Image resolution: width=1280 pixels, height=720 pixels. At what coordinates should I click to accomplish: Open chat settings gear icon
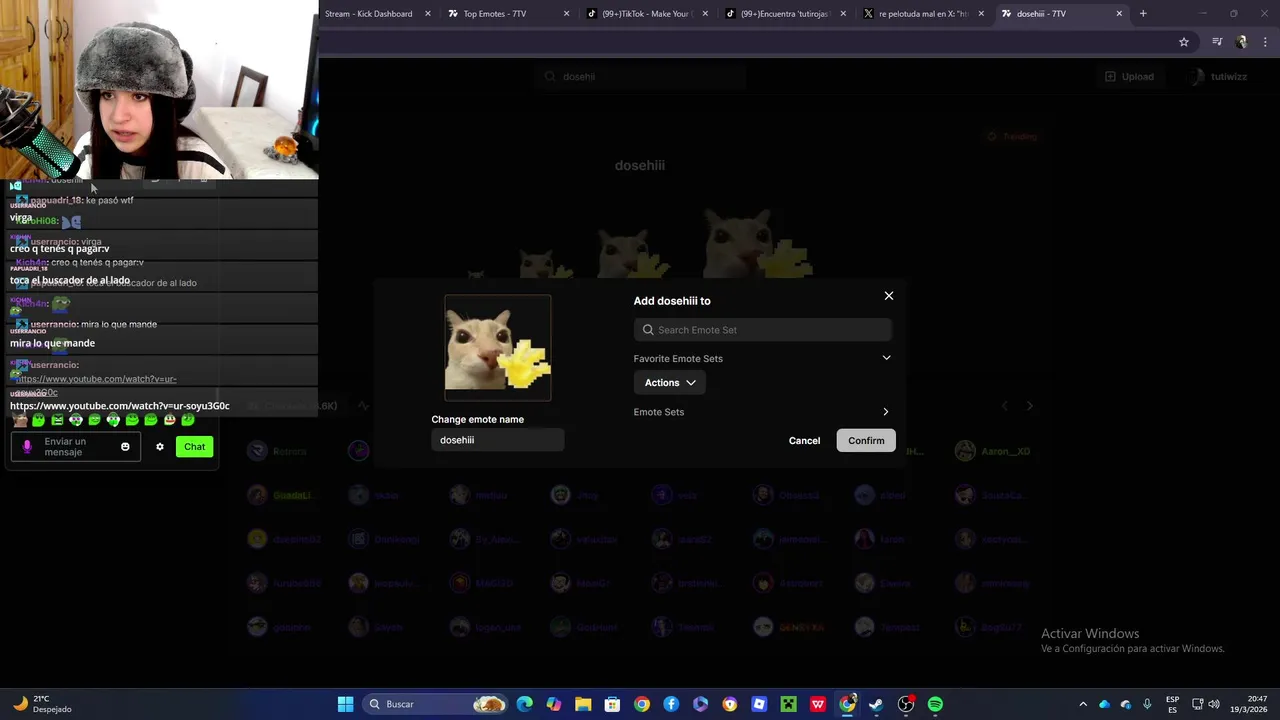(x=159, y=447)
